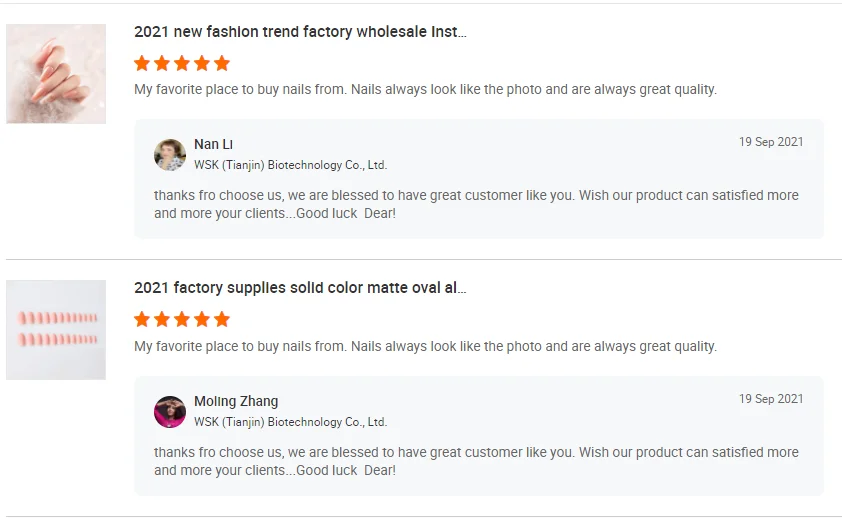Click the fifth star of the top review's rating
The image size is (842, 519).
click(x=222, y=63)
